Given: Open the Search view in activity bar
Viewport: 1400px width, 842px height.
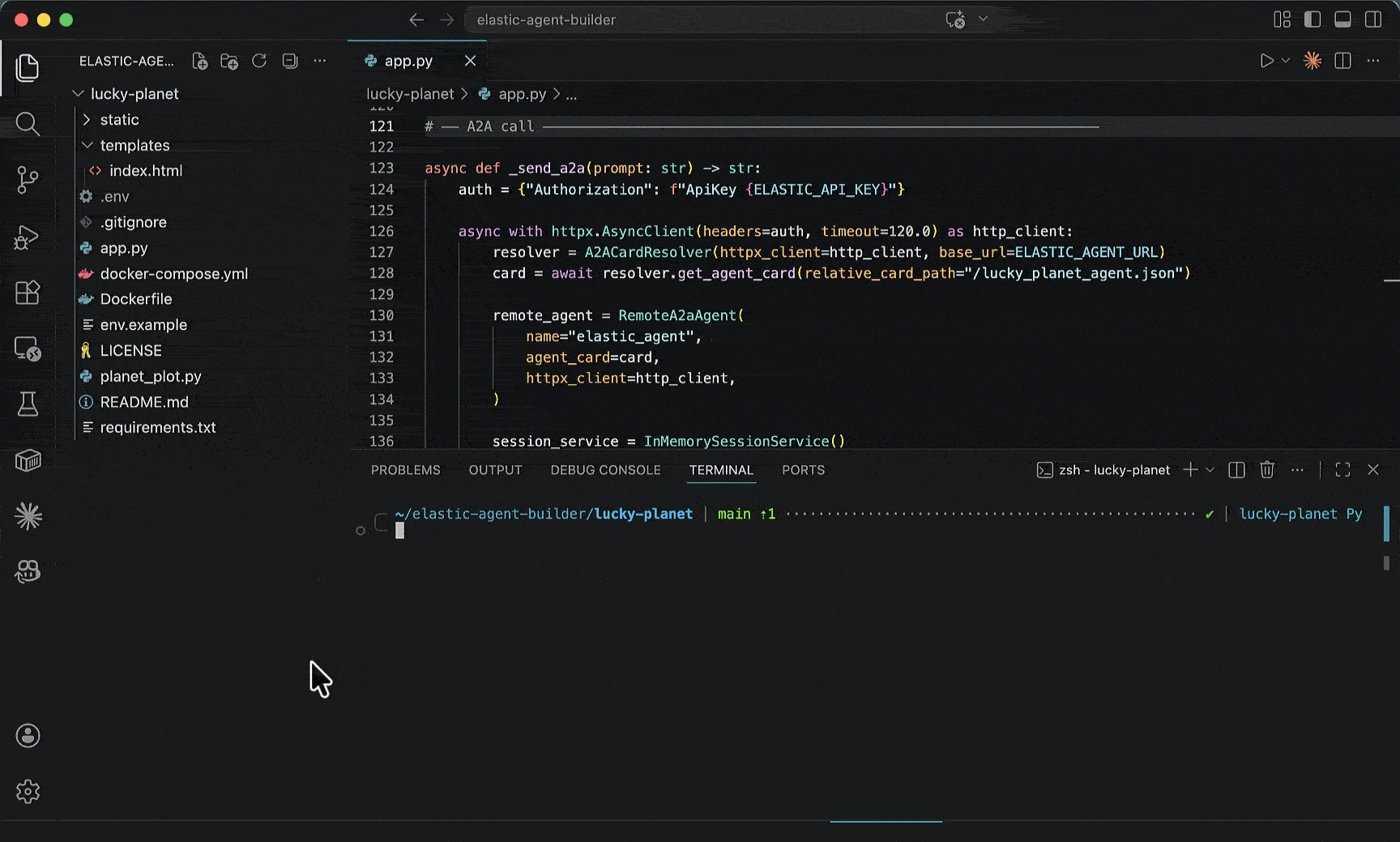Looking at the screenshot, I should 28,124.
